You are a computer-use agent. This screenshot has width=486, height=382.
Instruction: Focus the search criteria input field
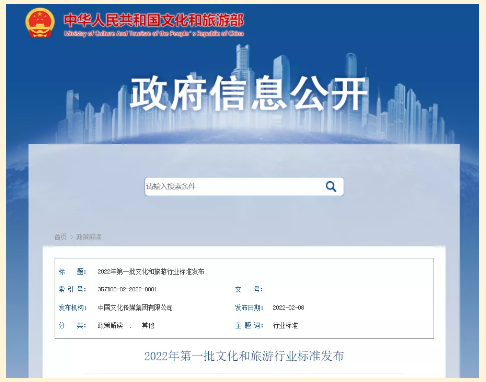coord(244,187)
